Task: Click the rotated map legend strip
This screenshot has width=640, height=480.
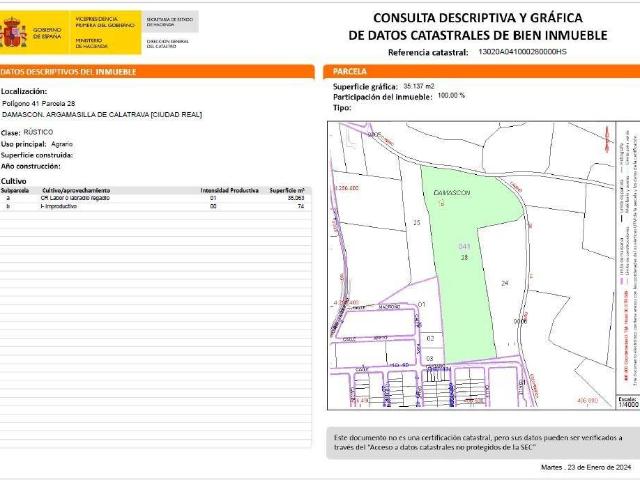Action: point(628,257)
